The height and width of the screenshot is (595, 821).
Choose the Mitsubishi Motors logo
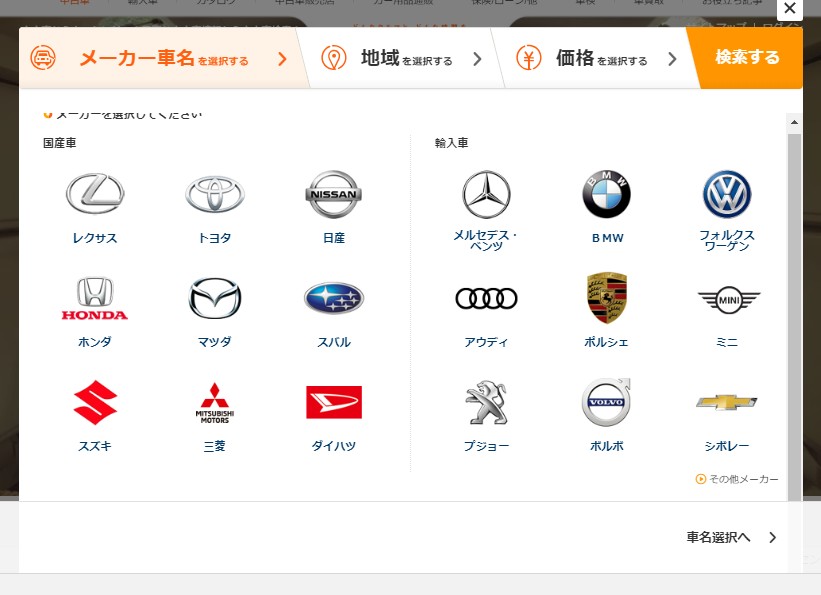(x=215, y=402)
